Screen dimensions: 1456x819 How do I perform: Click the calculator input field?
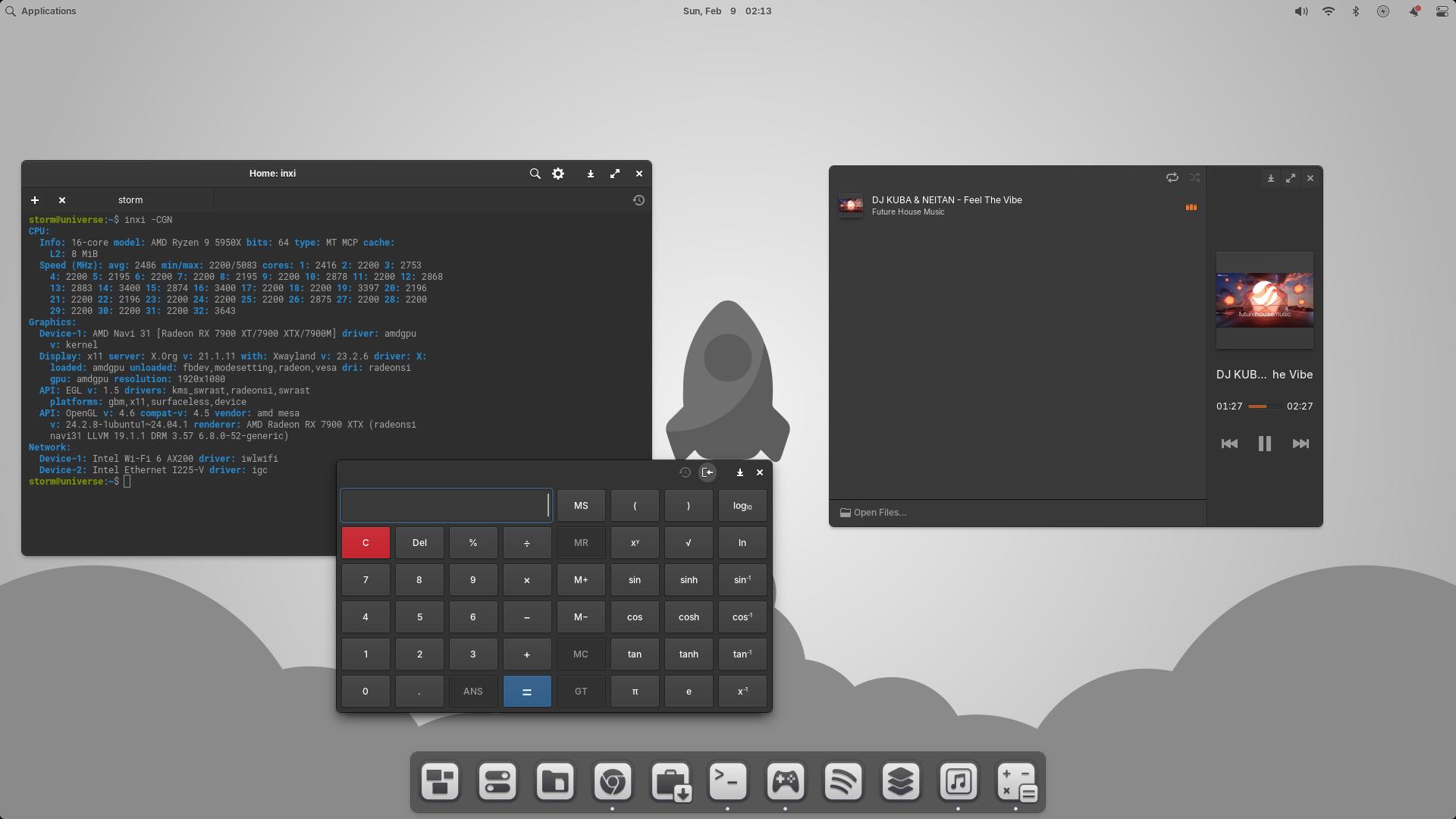pyautogui.click(x=446, y=505)
